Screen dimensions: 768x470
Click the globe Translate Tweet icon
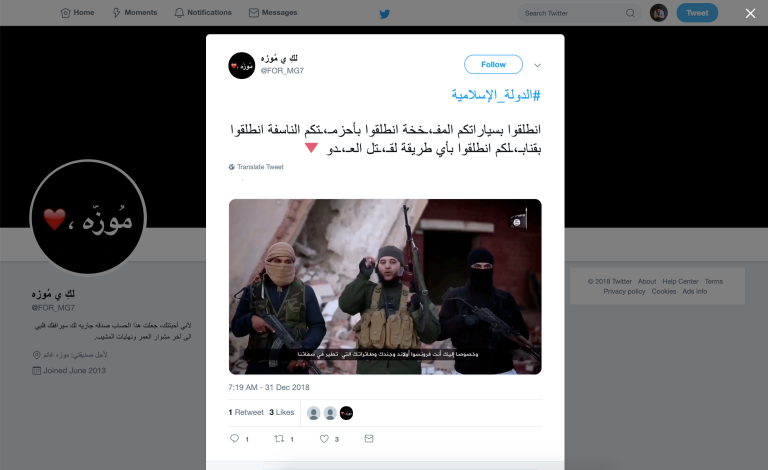232,167
